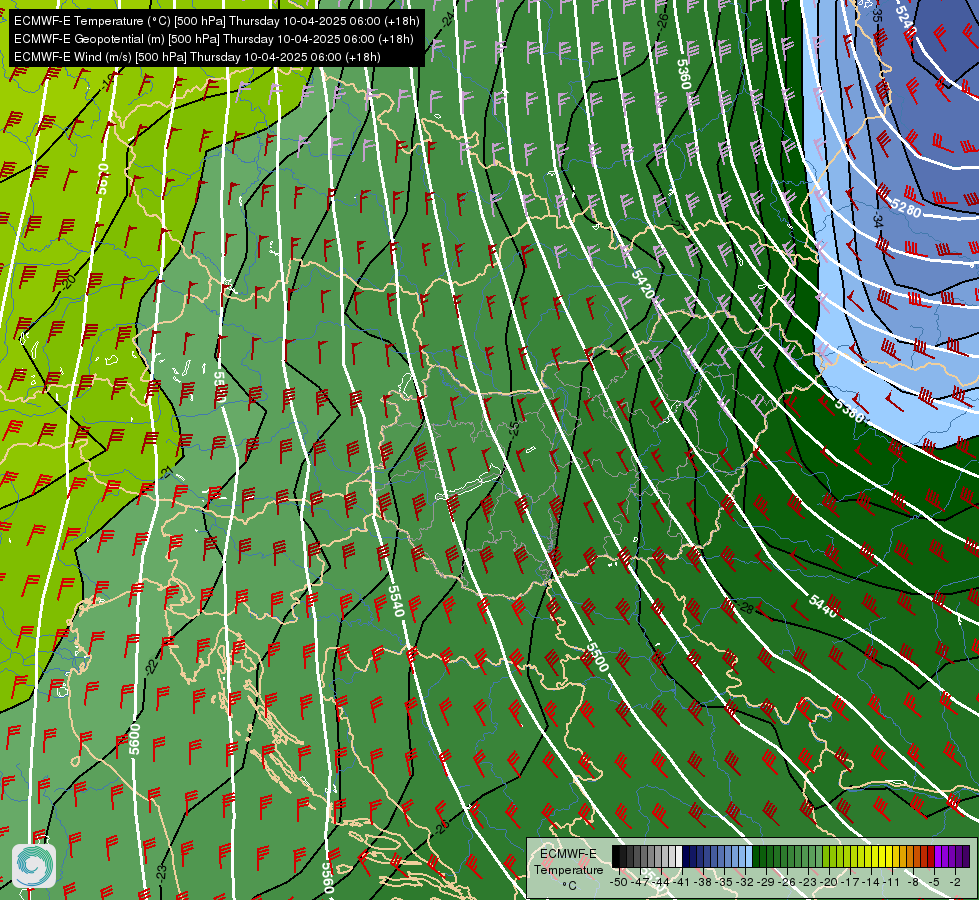Click the ECMWF-E Wind header line
The width and height of the screenshot is (979, 900).
coord(197,57)
